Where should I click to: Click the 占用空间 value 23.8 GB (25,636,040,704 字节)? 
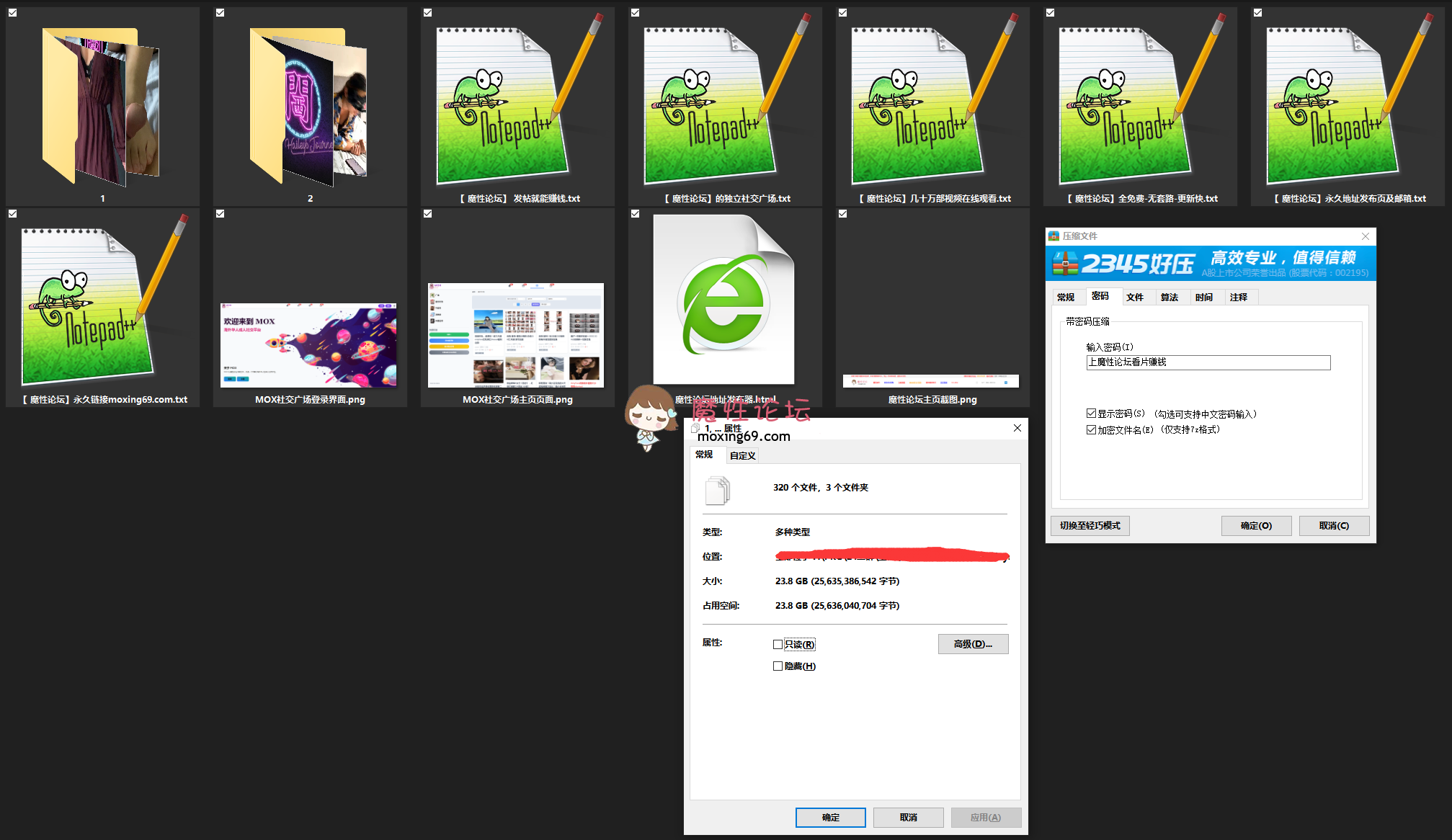[837, 606]
